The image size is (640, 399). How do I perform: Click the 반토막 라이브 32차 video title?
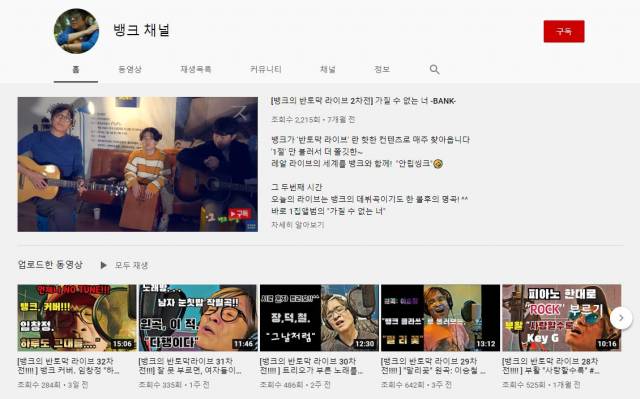69,366
